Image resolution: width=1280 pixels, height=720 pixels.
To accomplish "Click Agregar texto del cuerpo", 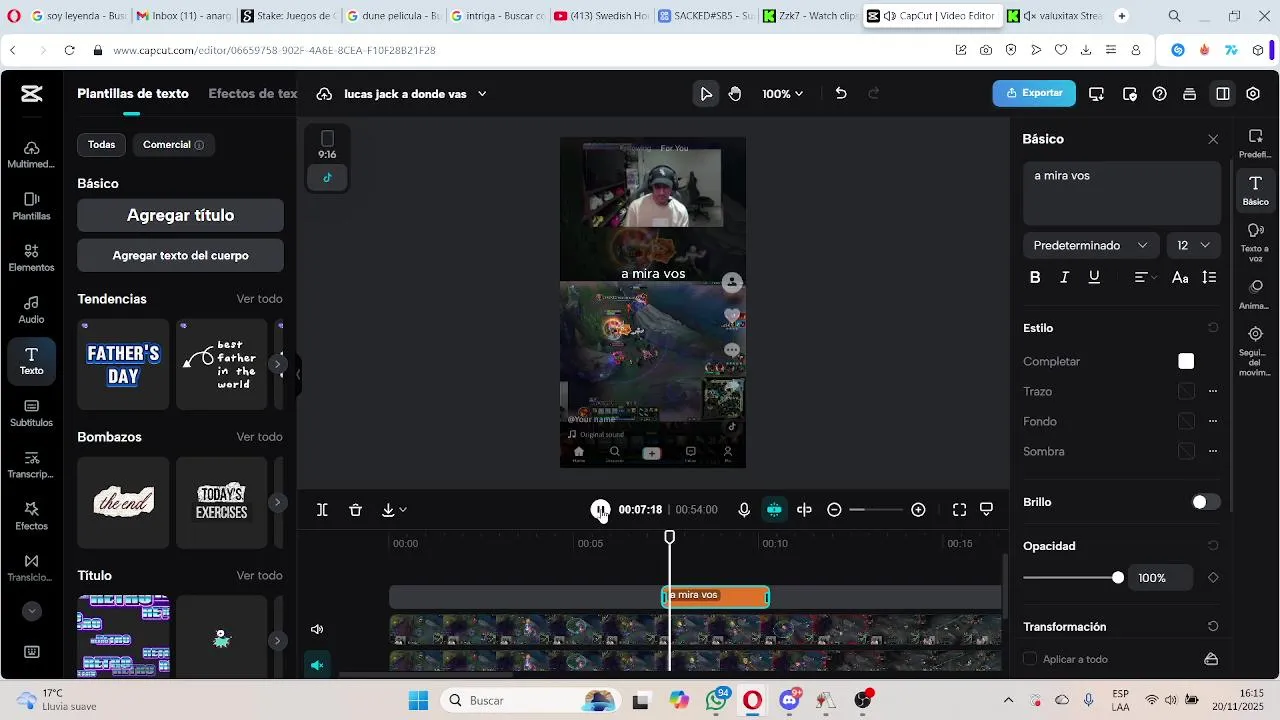I will coord(180,255).
